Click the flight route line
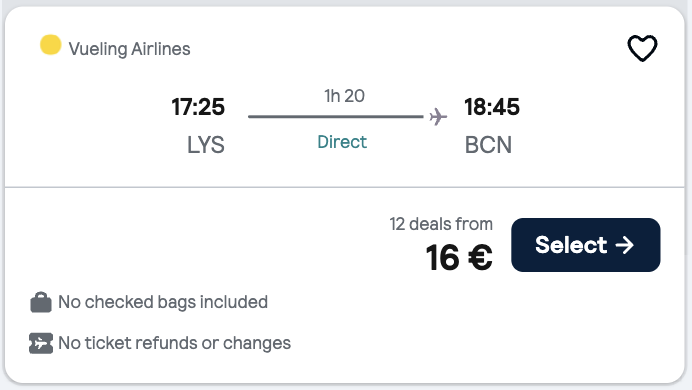 [x=335, y=116]
